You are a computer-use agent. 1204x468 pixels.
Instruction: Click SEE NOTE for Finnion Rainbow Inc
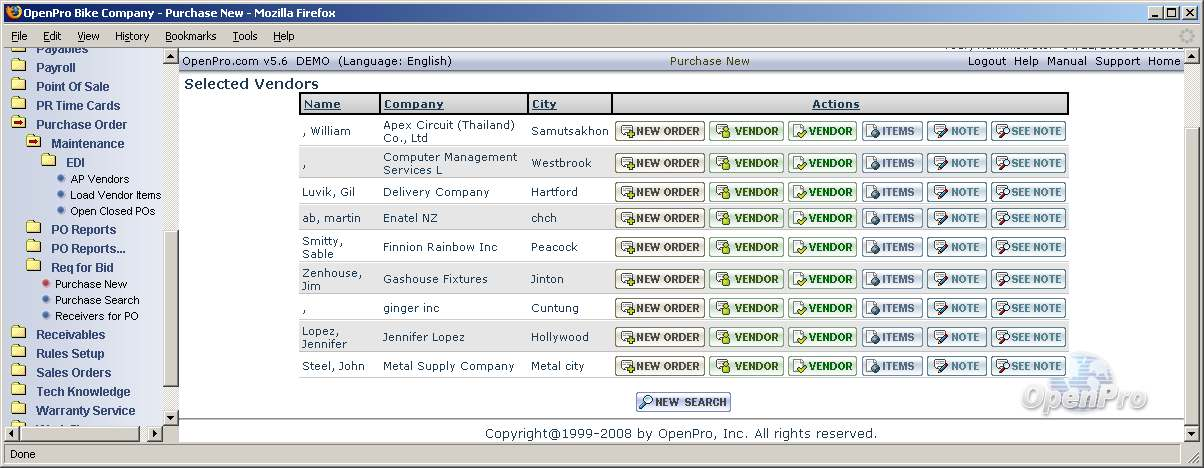coord(1027,247)
